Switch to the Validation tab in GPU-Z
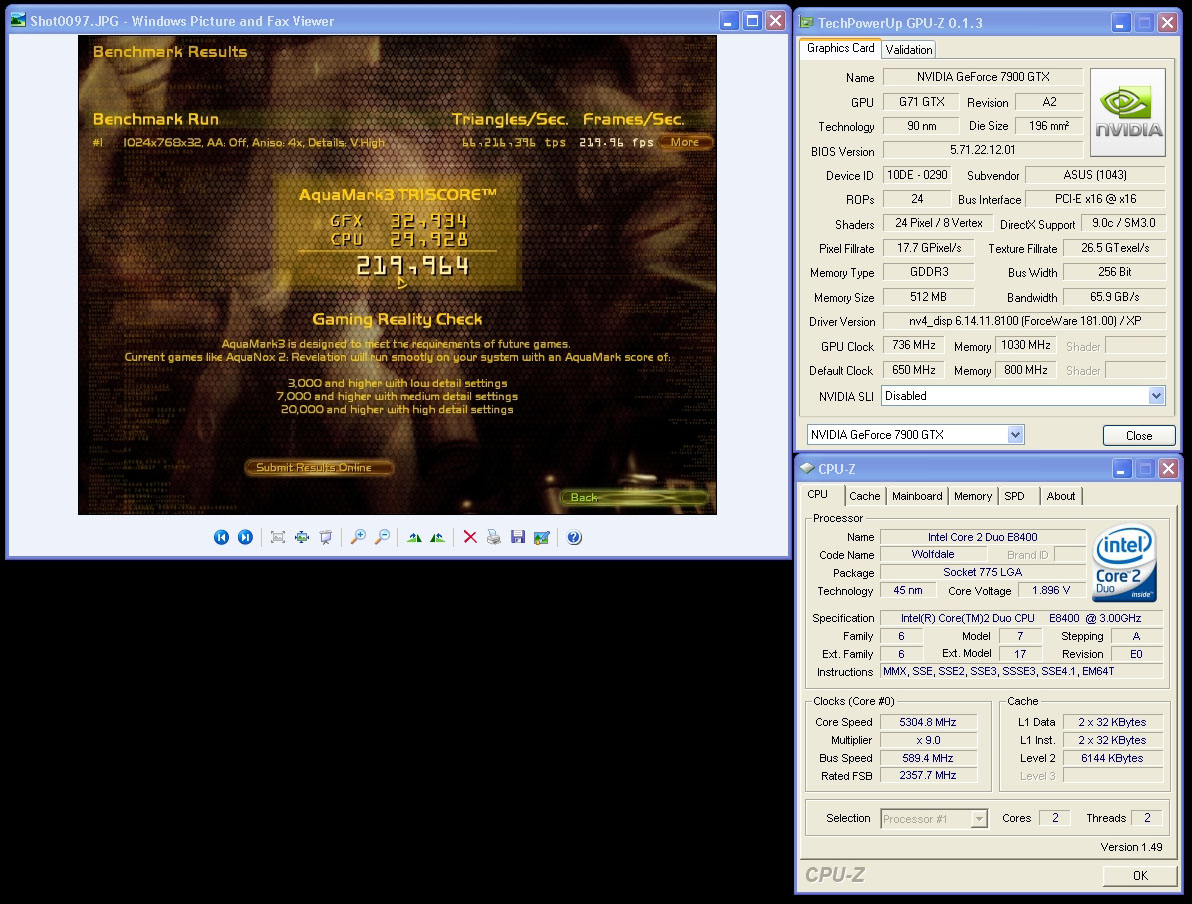The height and width of the screenshot is (904, 1192). (908, 49)
